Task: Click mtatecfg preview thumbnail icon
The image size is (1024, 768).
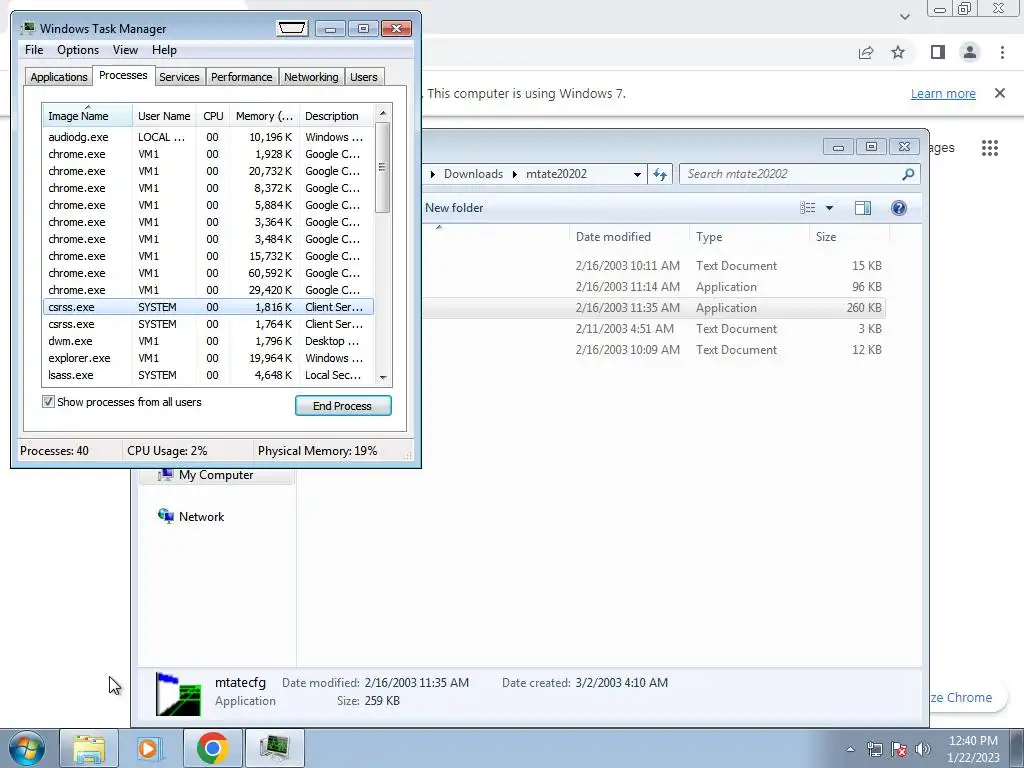Action: coord(178,694)
